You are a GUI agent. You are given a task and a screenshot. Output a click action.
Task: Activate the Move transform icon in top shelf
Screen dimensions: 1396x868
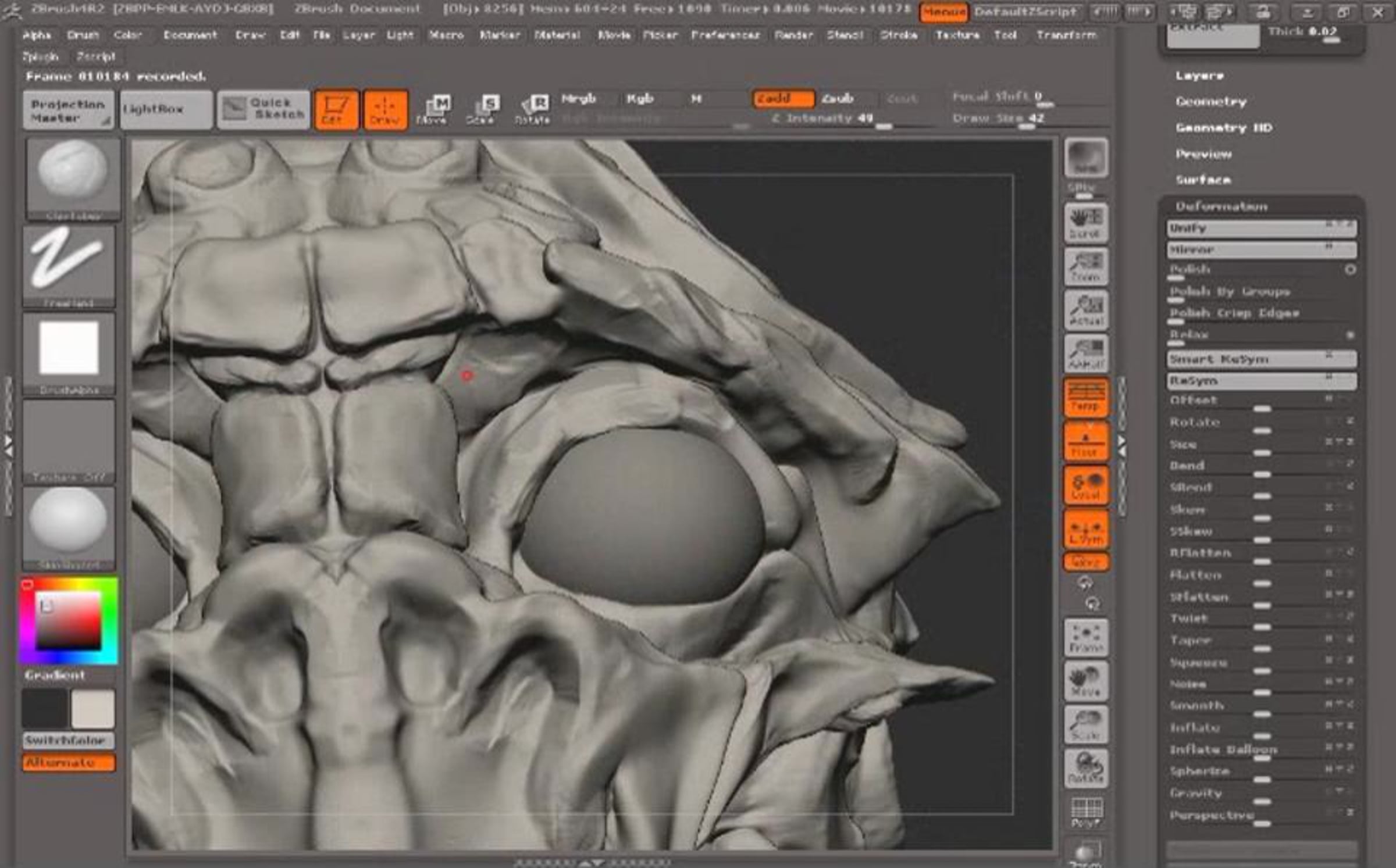coord(432,109)
